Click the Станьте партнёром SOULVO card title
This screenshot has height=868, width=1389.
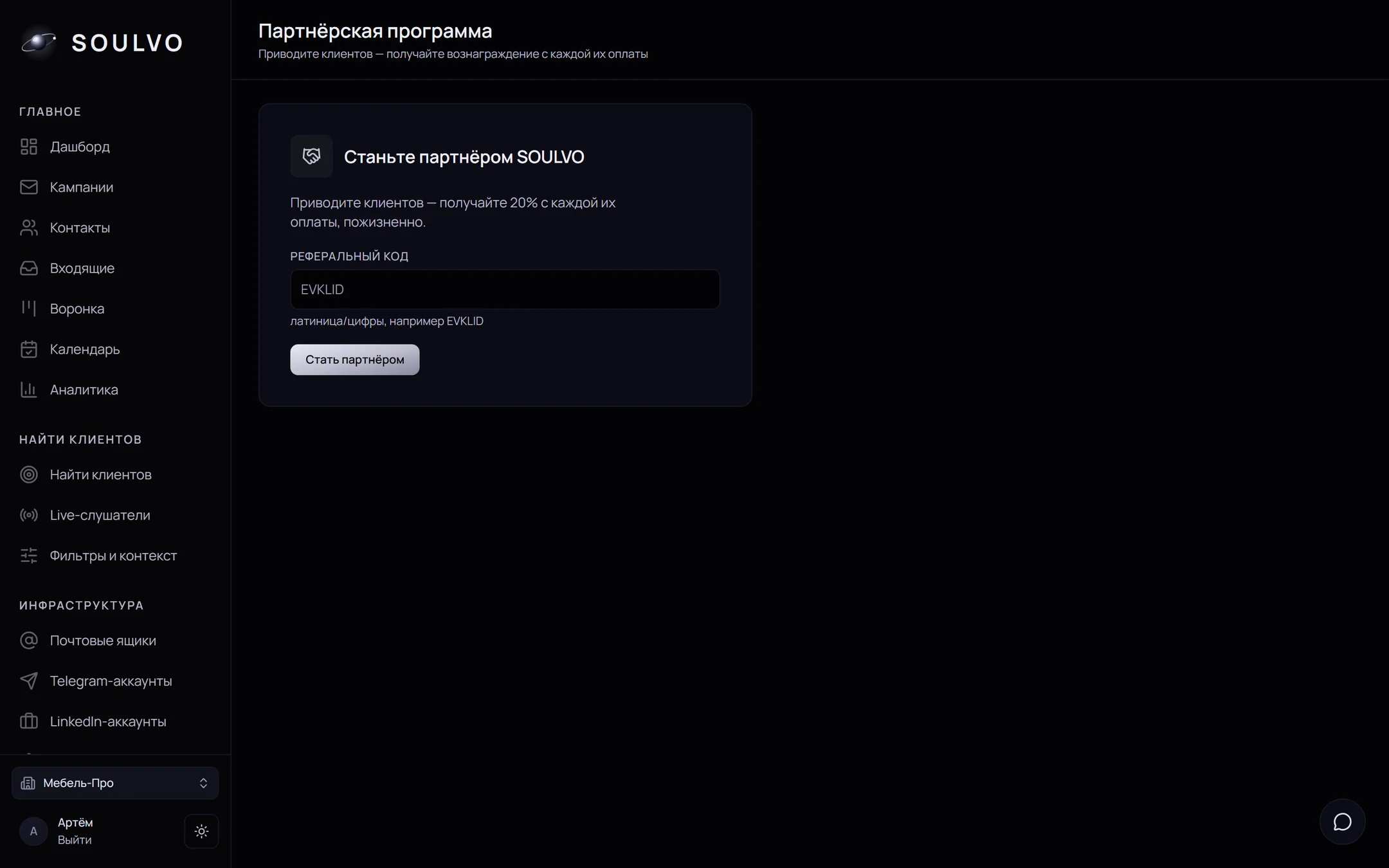click(x=464, y=157)
